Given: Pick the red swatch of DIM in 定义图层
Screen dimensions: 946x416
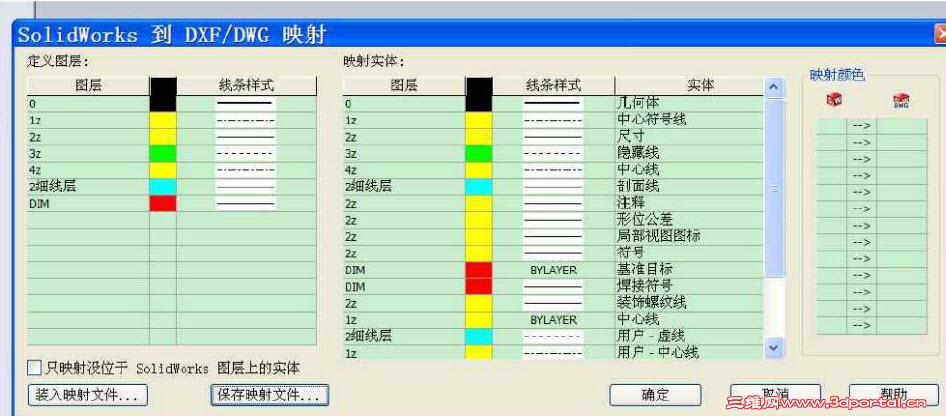Looking at the screenshot, I should pyautogui.click(x=163, y=204).
